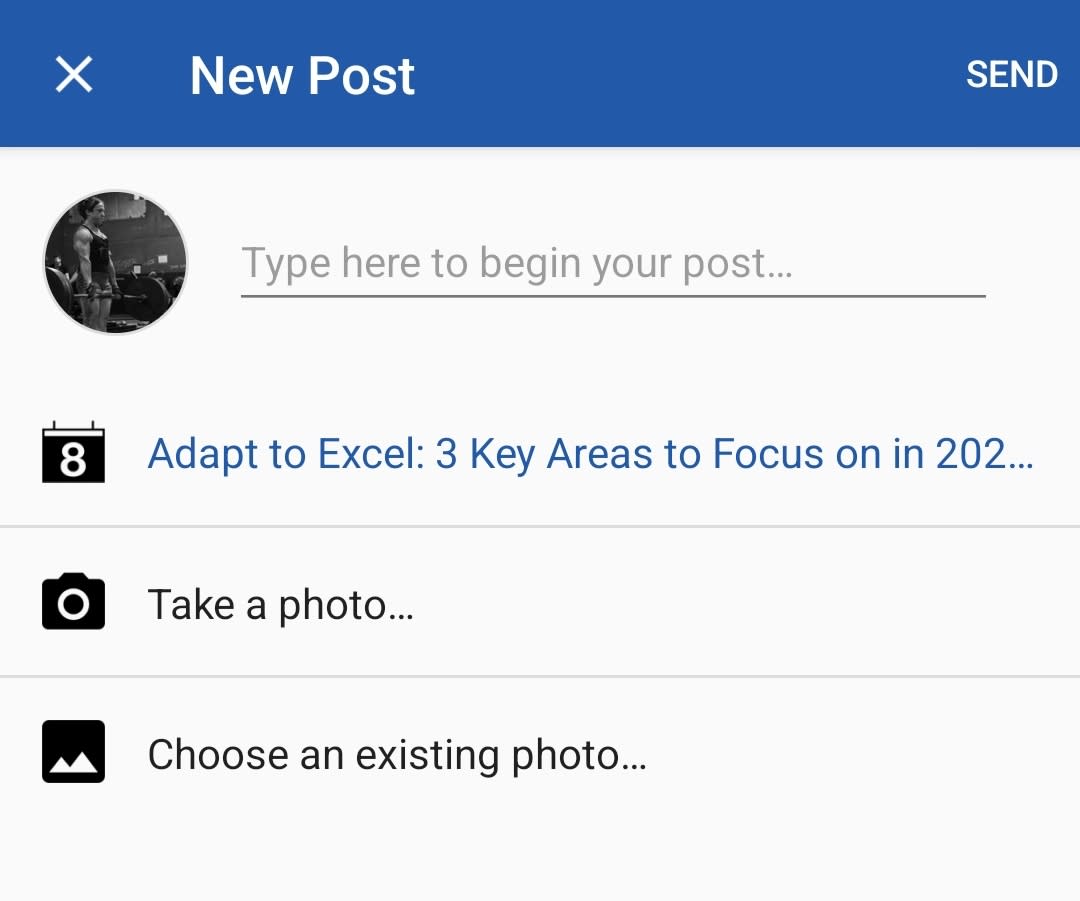Click the gallery image icon
This screenshot has width=1080, height=901.
[73, 752]
